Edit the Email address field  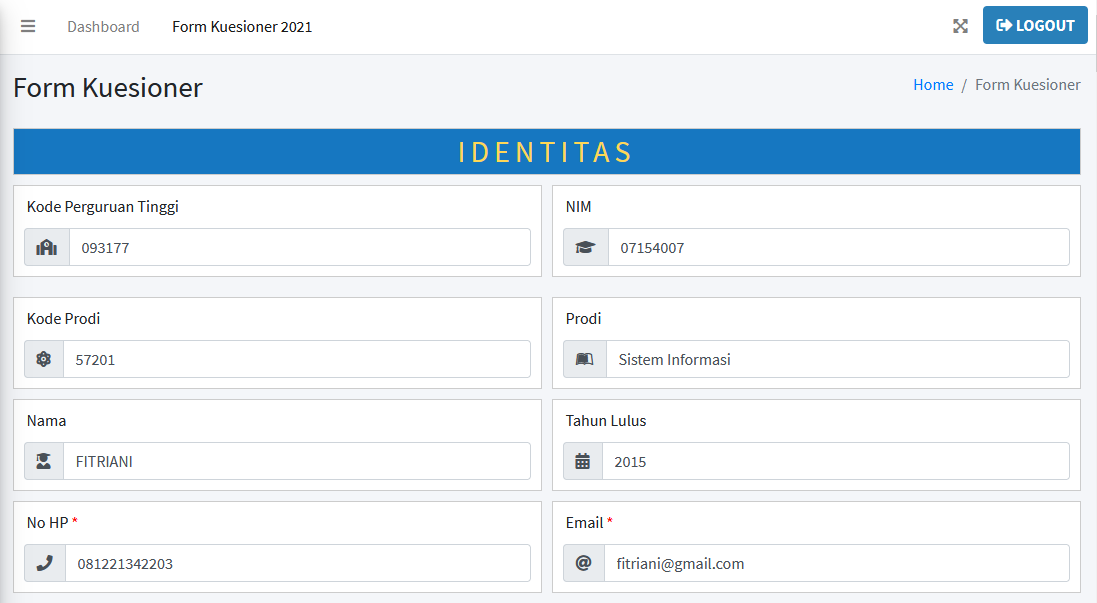click(x=836, y=564)
